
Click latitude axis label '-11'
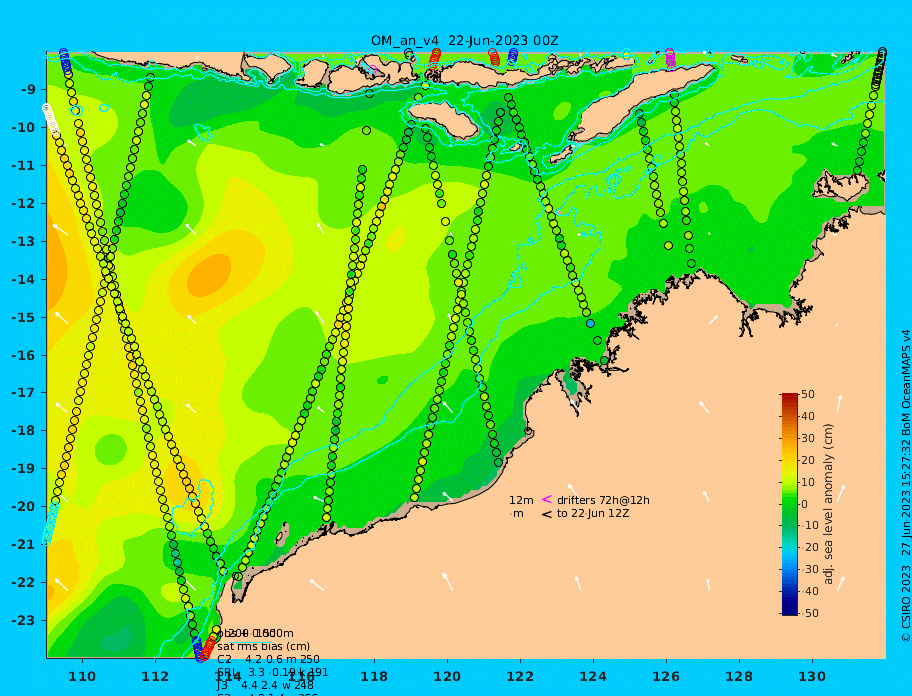click(x=23, y=166)
